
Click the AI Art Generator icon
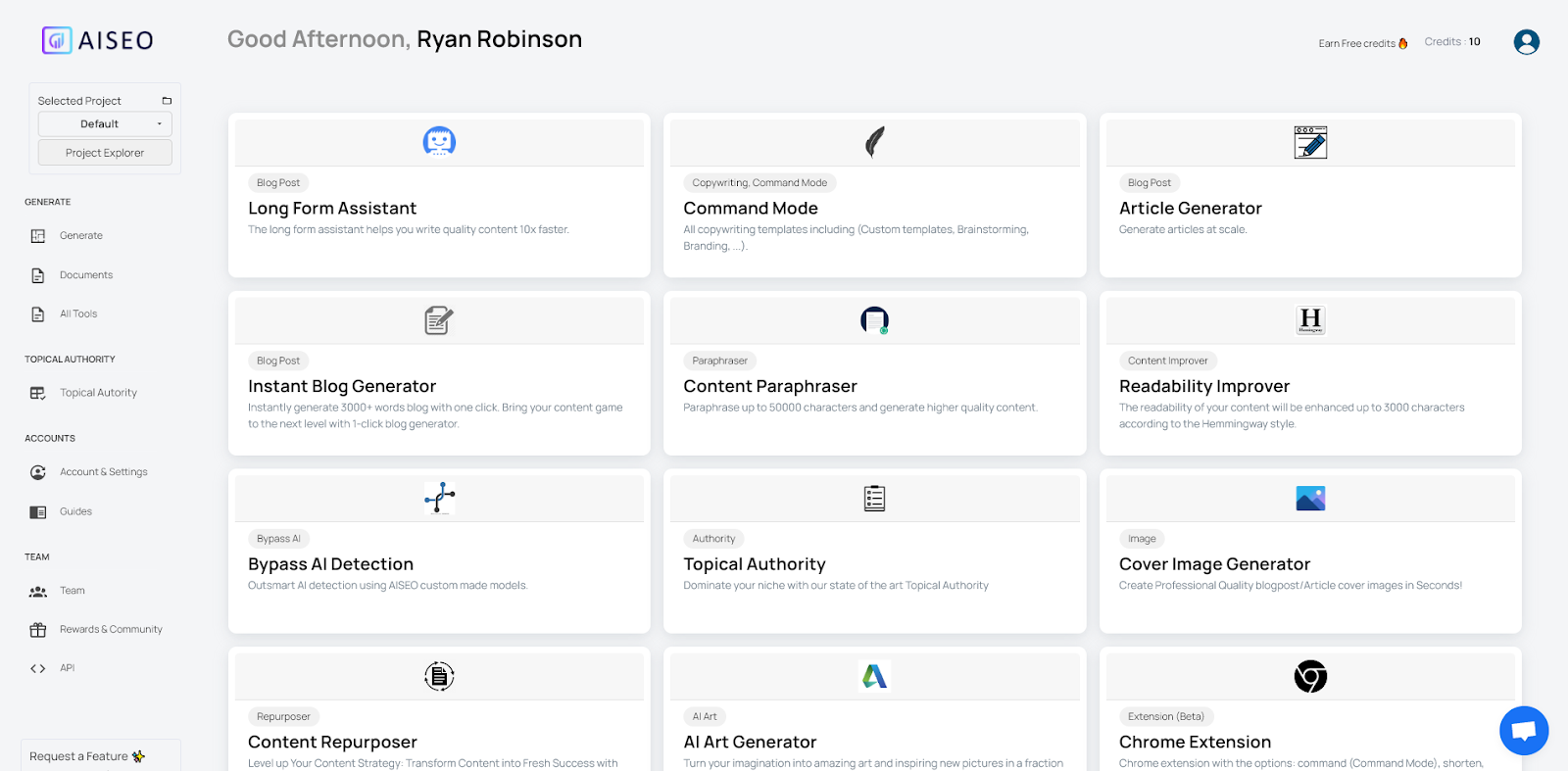(x=875, y=676)
